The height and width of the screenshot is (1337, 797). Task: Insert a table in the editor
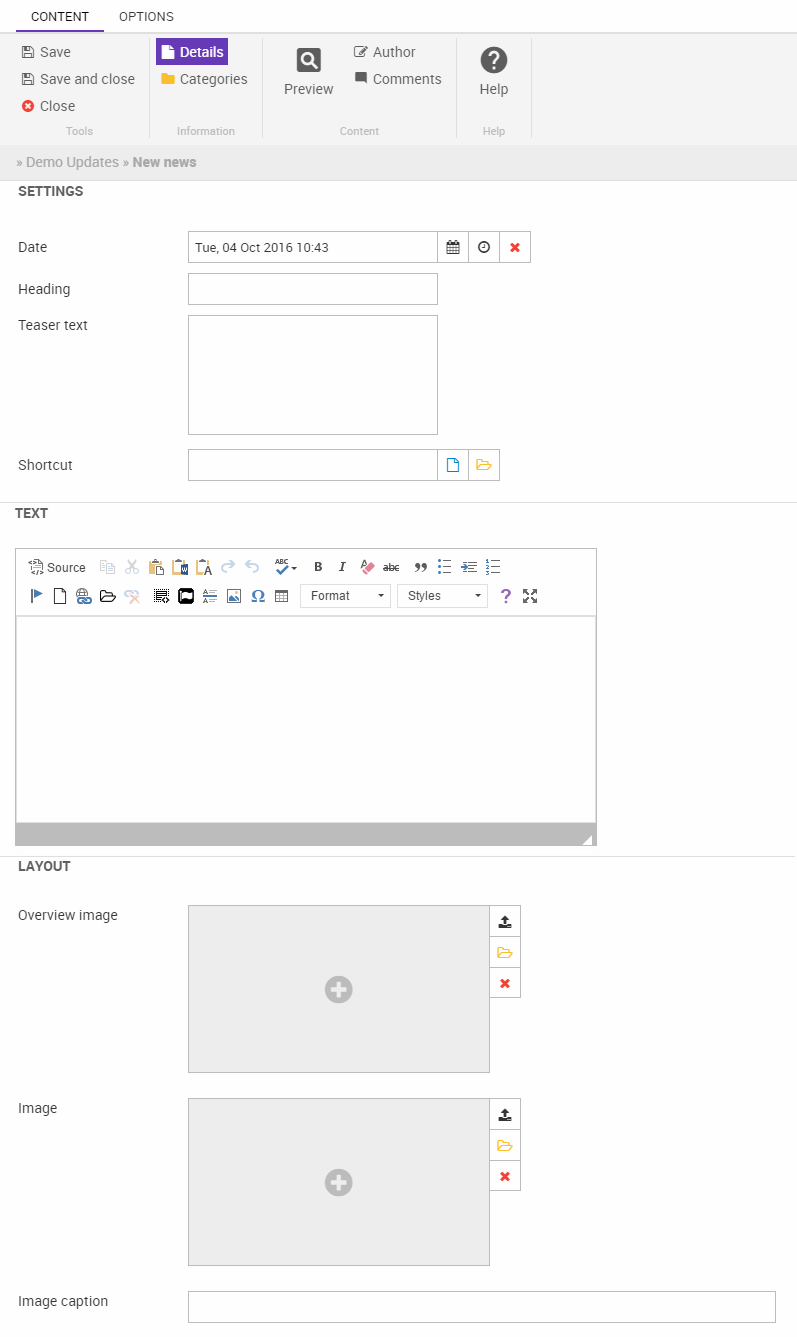(282, 596)
